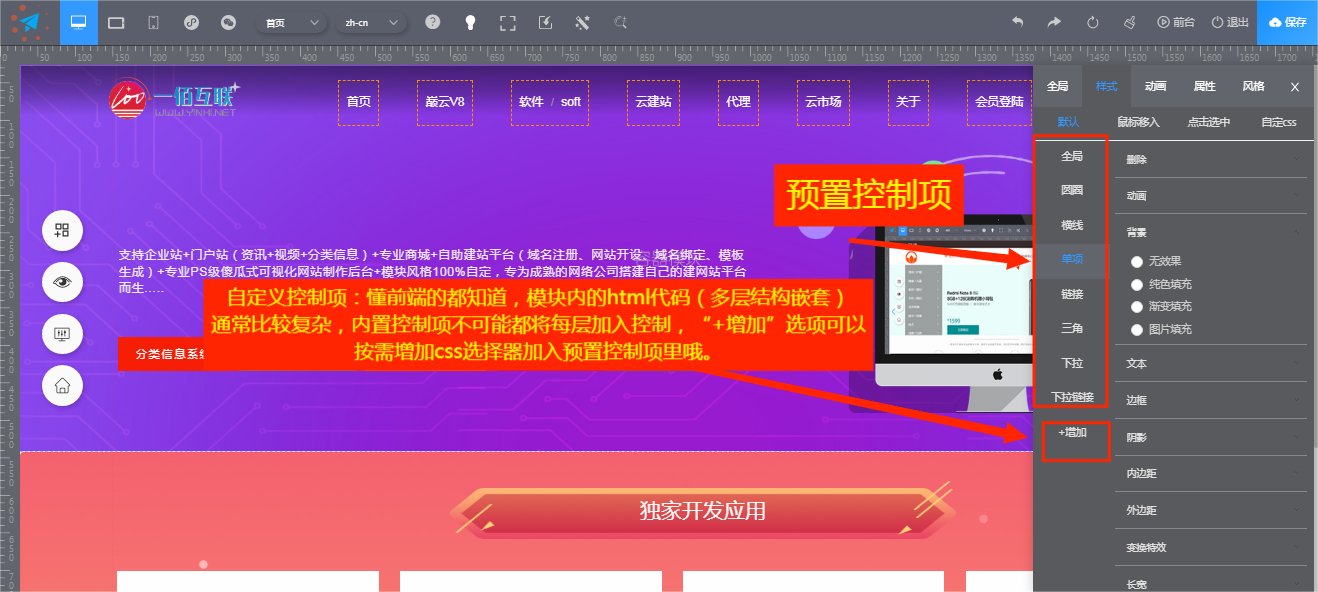
Task: Click the +增加 add selector button
Action: point(1072,433)
